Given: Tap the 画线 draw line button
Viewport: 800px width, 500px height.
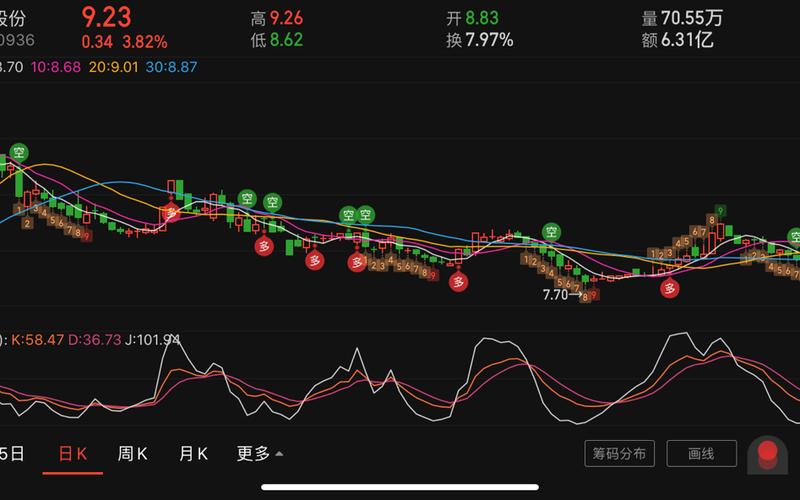Looking at the screenshot, I should (702, 454).
